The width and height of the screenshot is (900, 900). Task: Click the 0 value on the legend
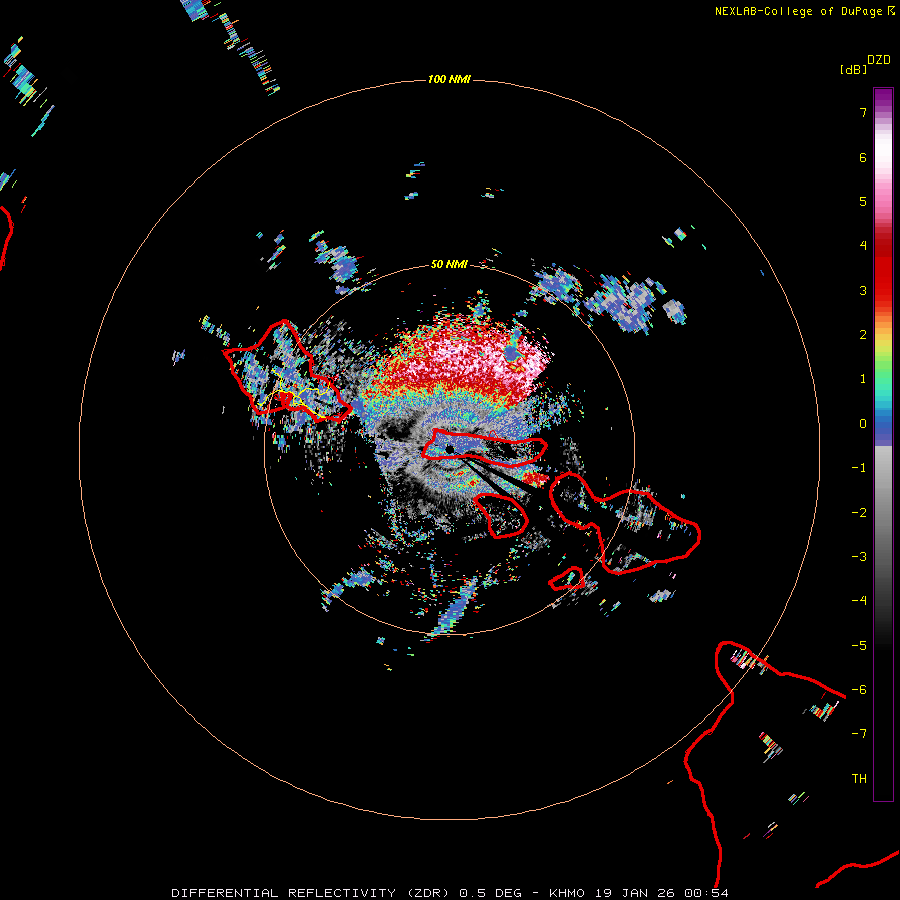863,424
